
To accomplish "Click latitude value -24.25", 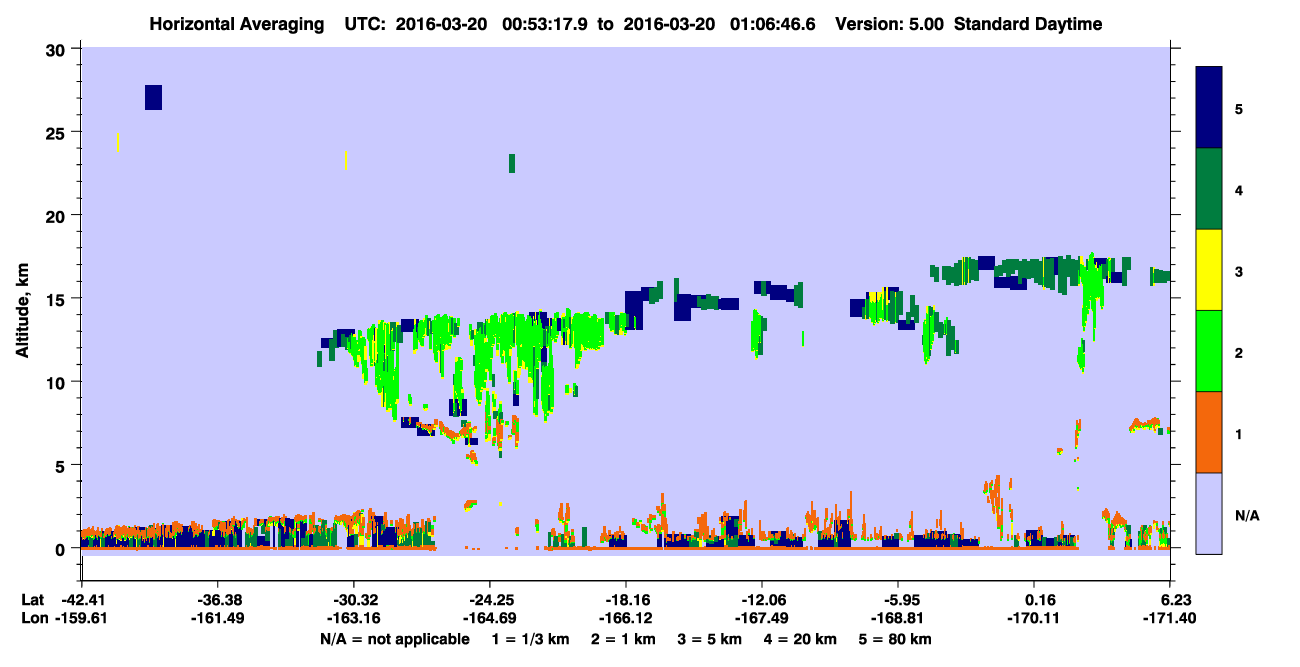I will (489, 600).
